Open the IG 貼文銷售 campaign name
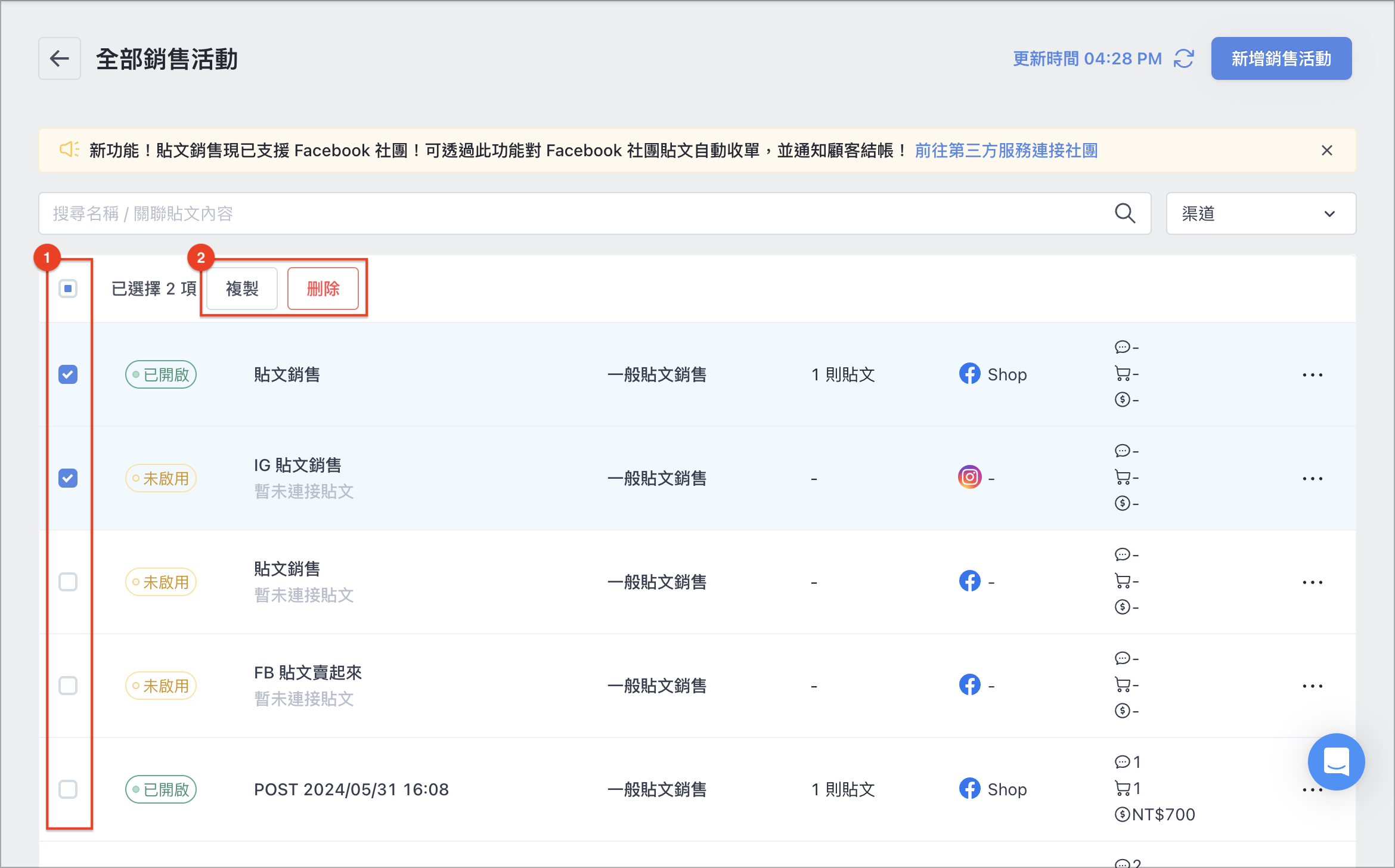Image resolution: width=1395 pixels, height=868 pixels. click(297, 465)
